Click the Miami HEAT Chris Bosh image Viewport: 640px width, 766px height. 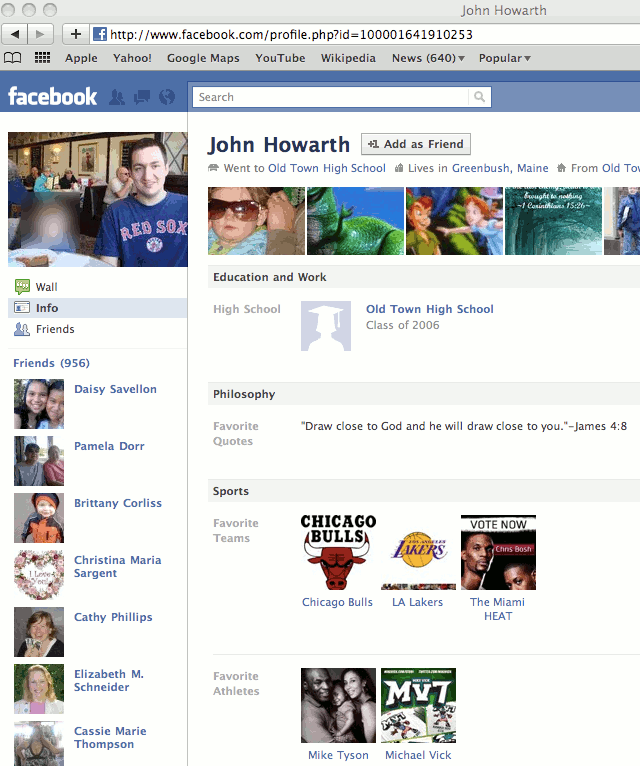tap(498, 552)
